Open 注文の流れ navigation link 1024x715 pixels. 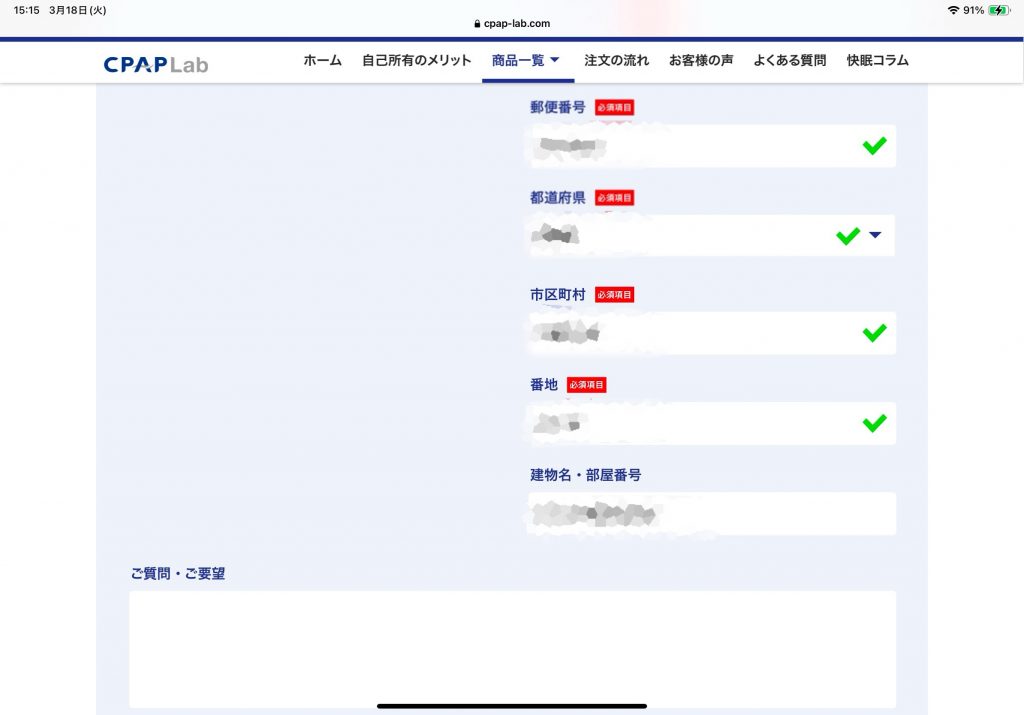tap(616, 60)
